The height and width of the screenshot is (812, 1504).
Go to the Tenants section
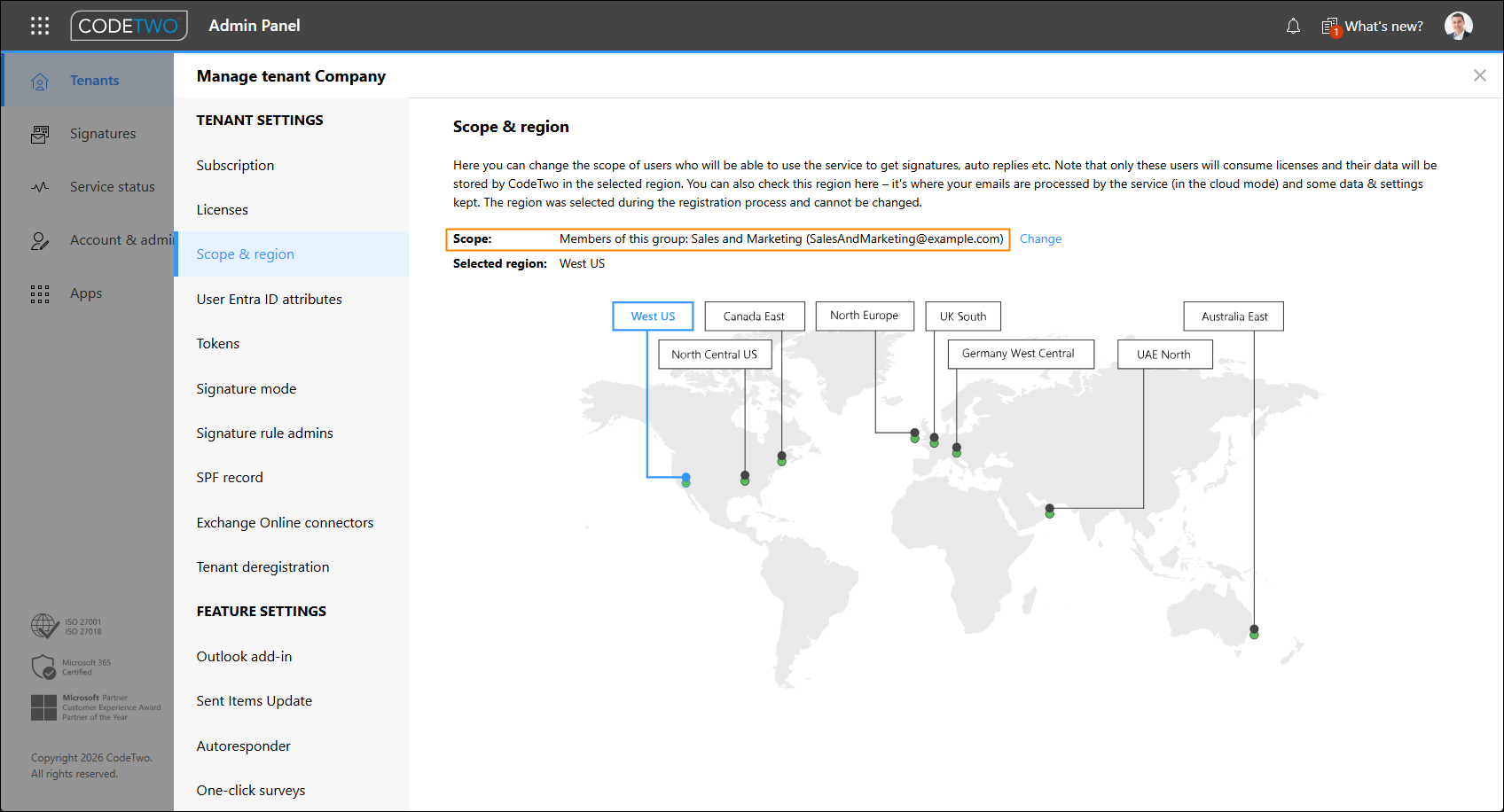coord(89,80)
